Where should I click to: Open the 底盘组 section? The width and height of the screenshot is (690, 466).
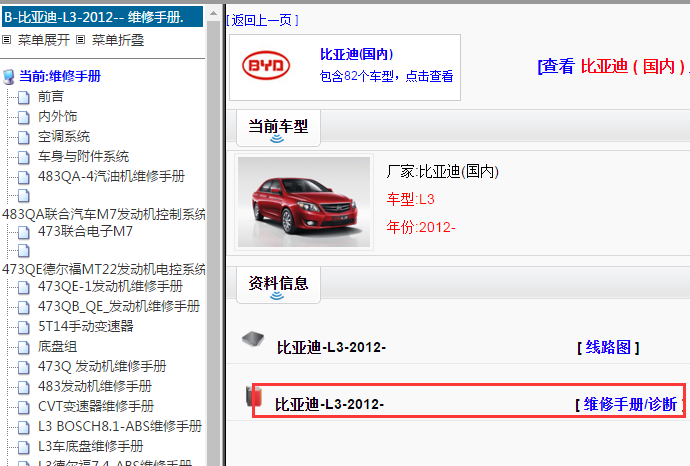tap(57, 346)
